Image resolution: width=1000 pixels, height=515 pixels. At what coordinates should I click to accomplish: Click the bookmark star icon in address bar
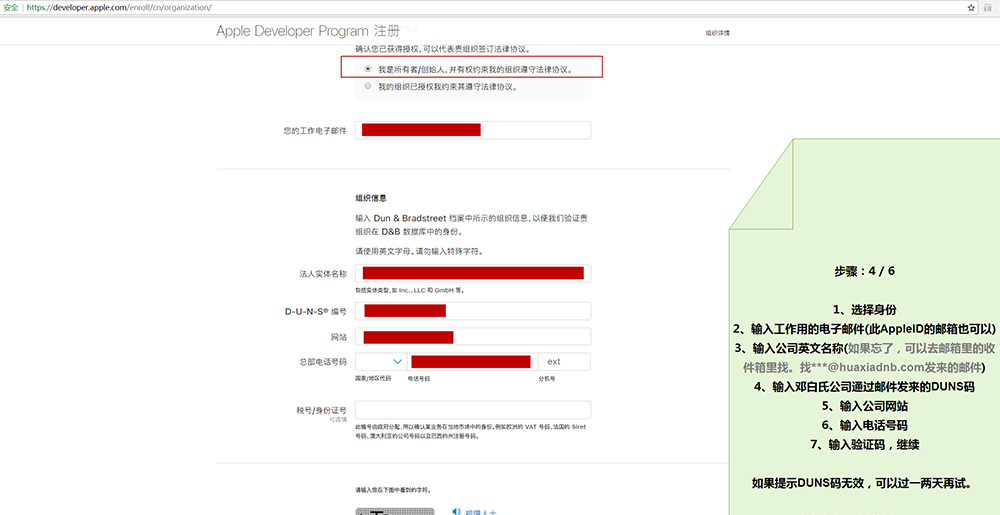[971, 7]
